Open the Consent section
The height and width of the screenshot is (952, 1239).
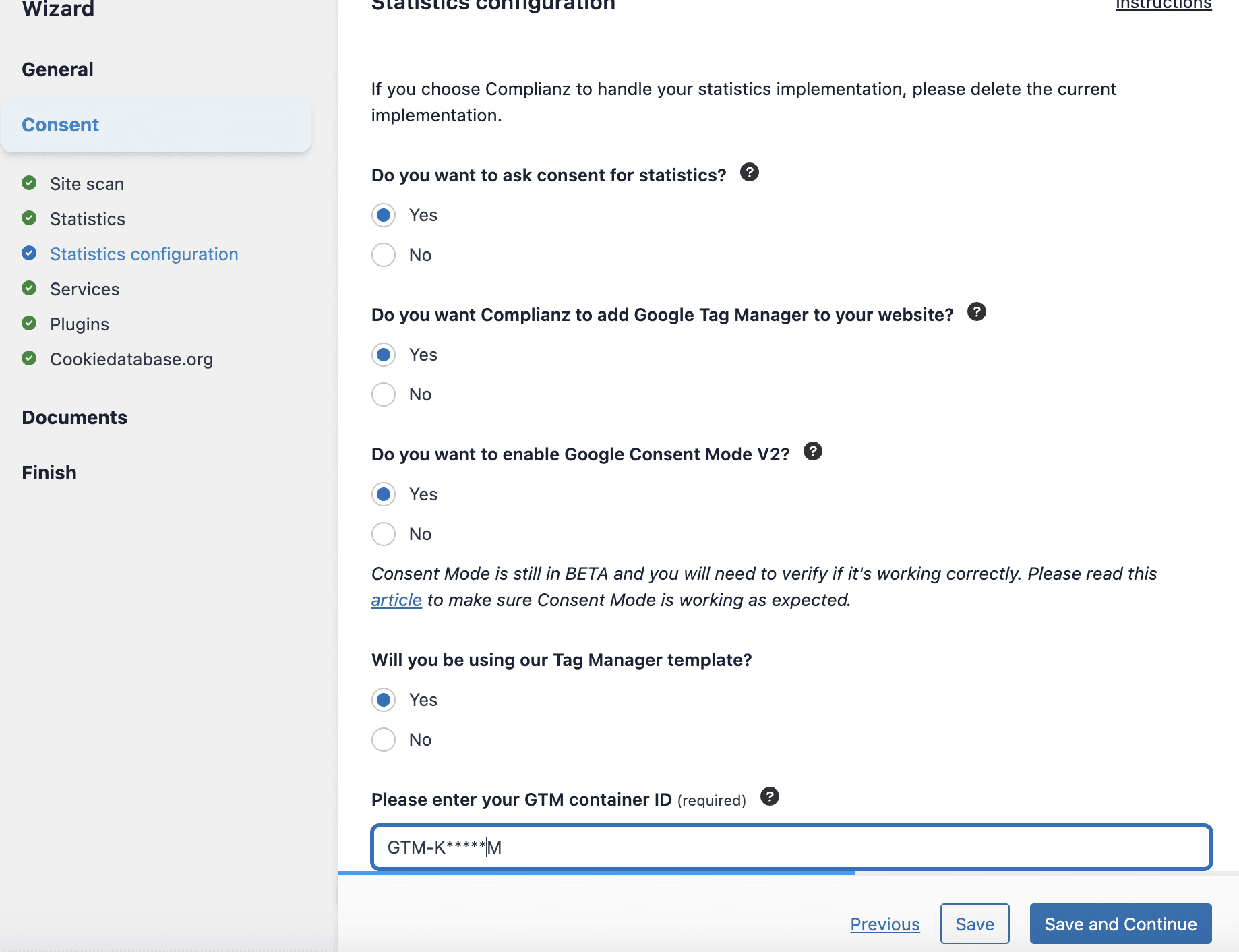60,124
